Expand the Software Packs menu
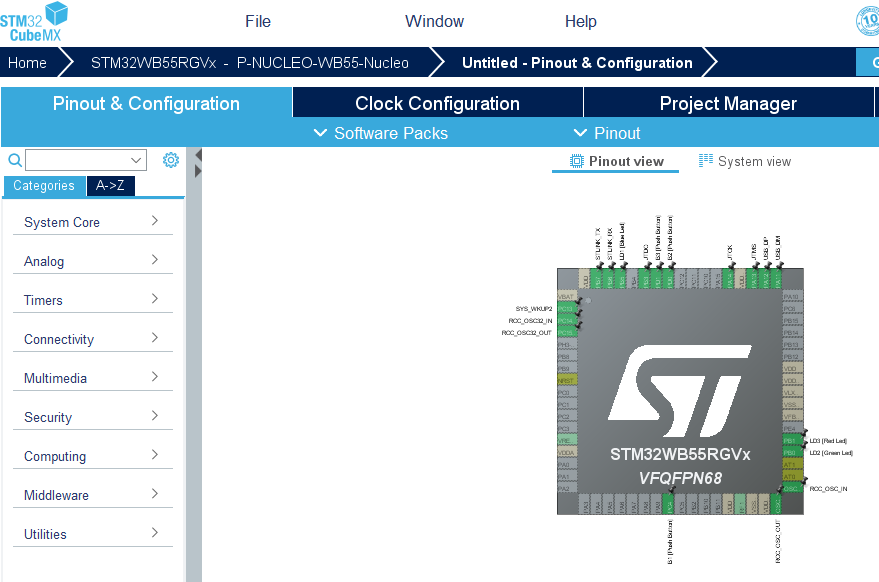Screen dimensions: 879x582 click(381, 133)
